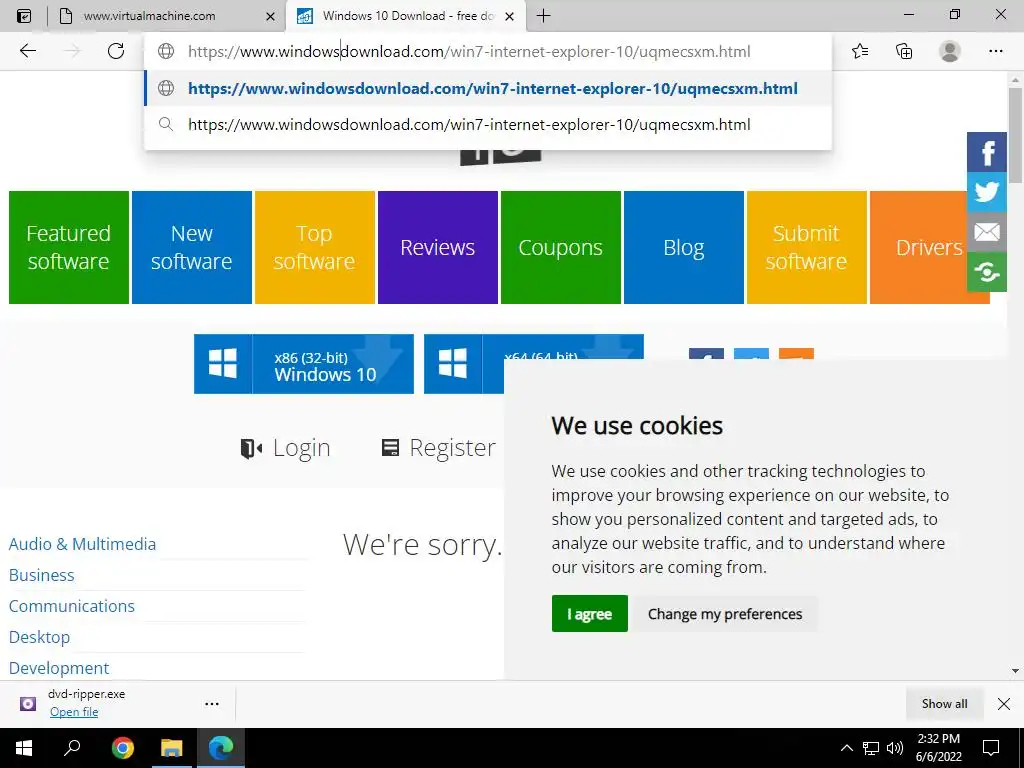Click Show all downloads button
The image size is (1024, 768).
click(x=944, y=703)
